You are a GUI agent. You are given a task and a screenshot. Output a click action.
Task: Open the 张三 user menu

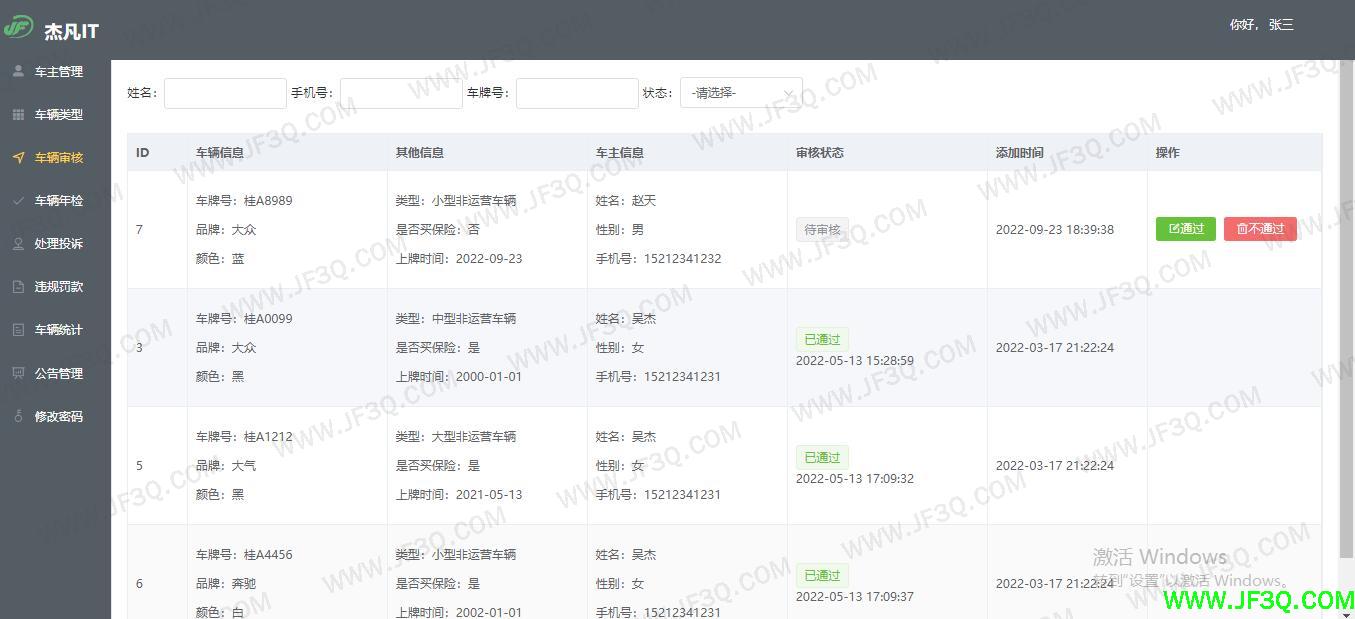point(1261,25)
